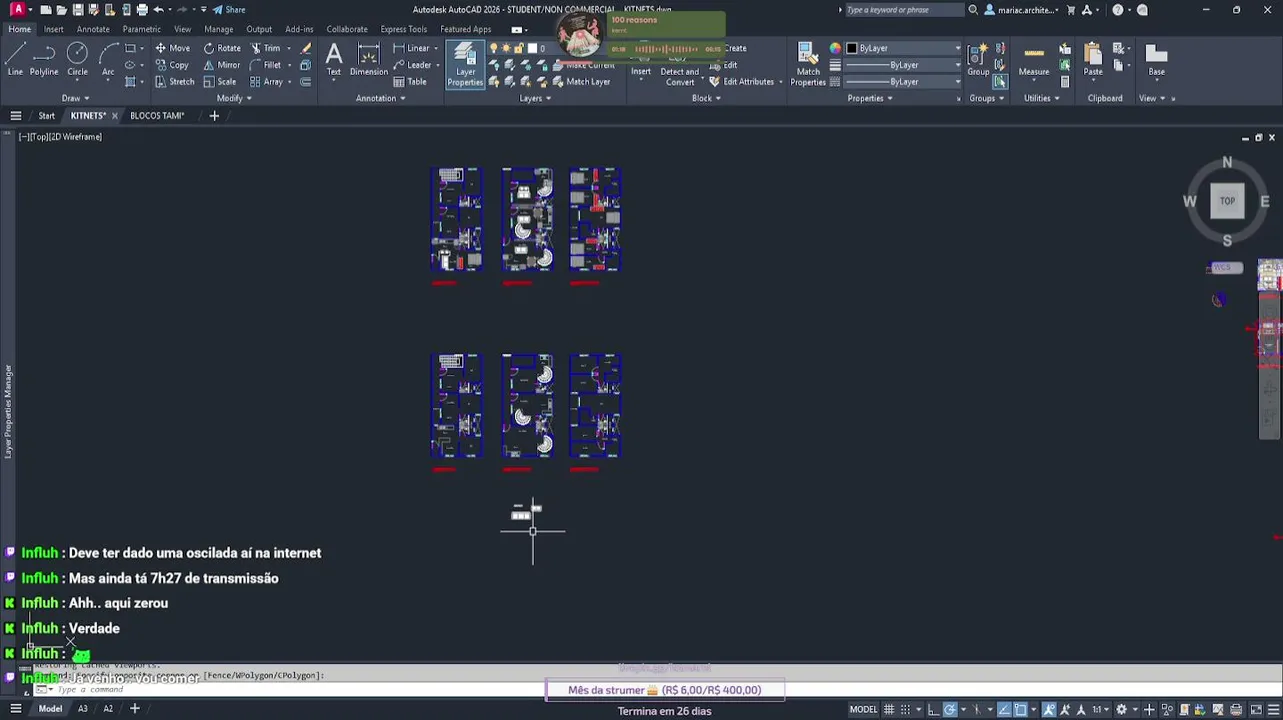
Task: Switch to the BLOCOS TAMI drawing tab
Action: pyautogui.click(x=157, y=116)
